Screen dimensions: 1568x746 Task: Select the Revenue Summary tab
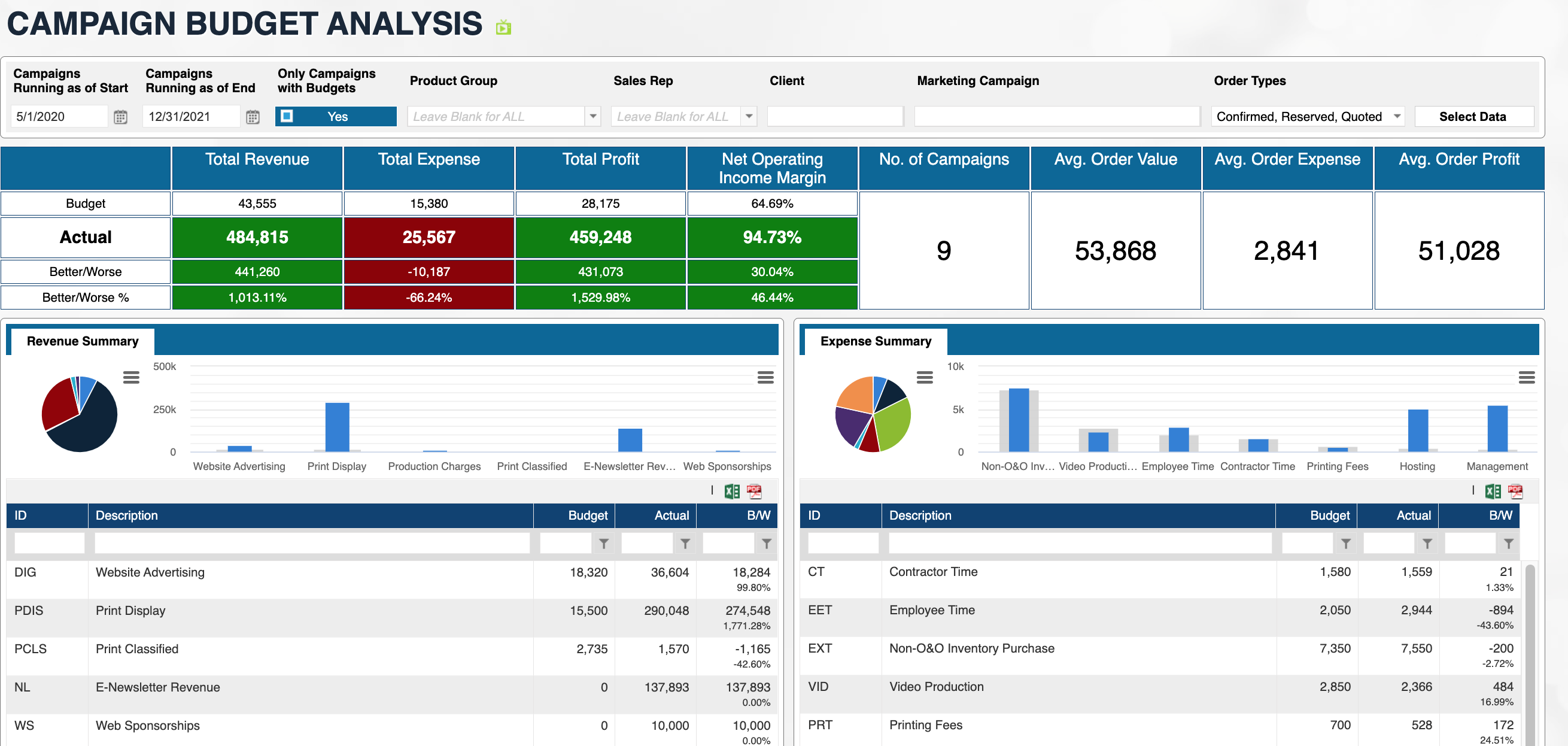point(82,341)
